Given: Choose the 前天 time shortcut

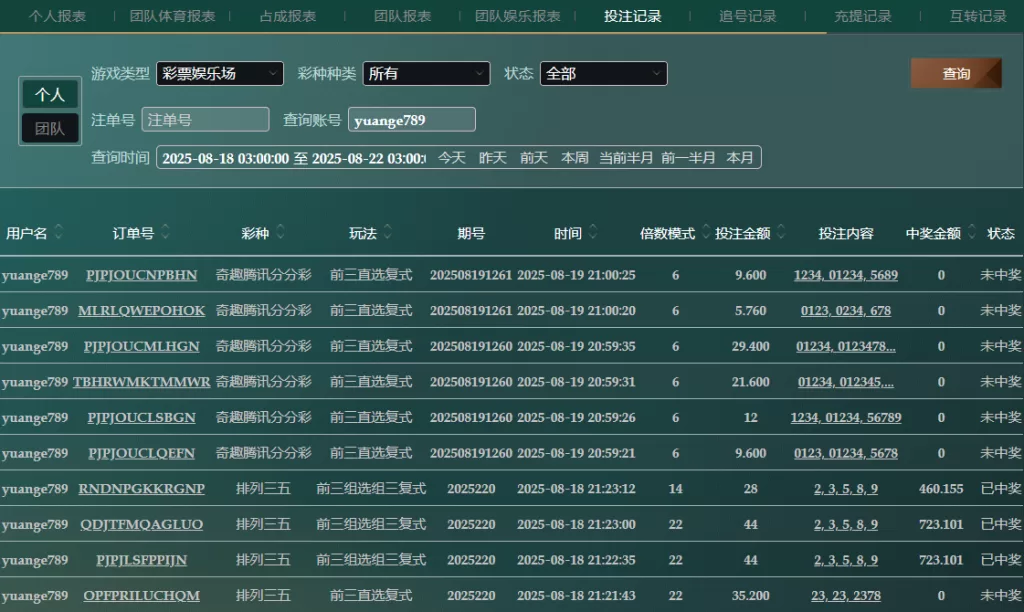Looking at the screenshot, I should [534, 158].
